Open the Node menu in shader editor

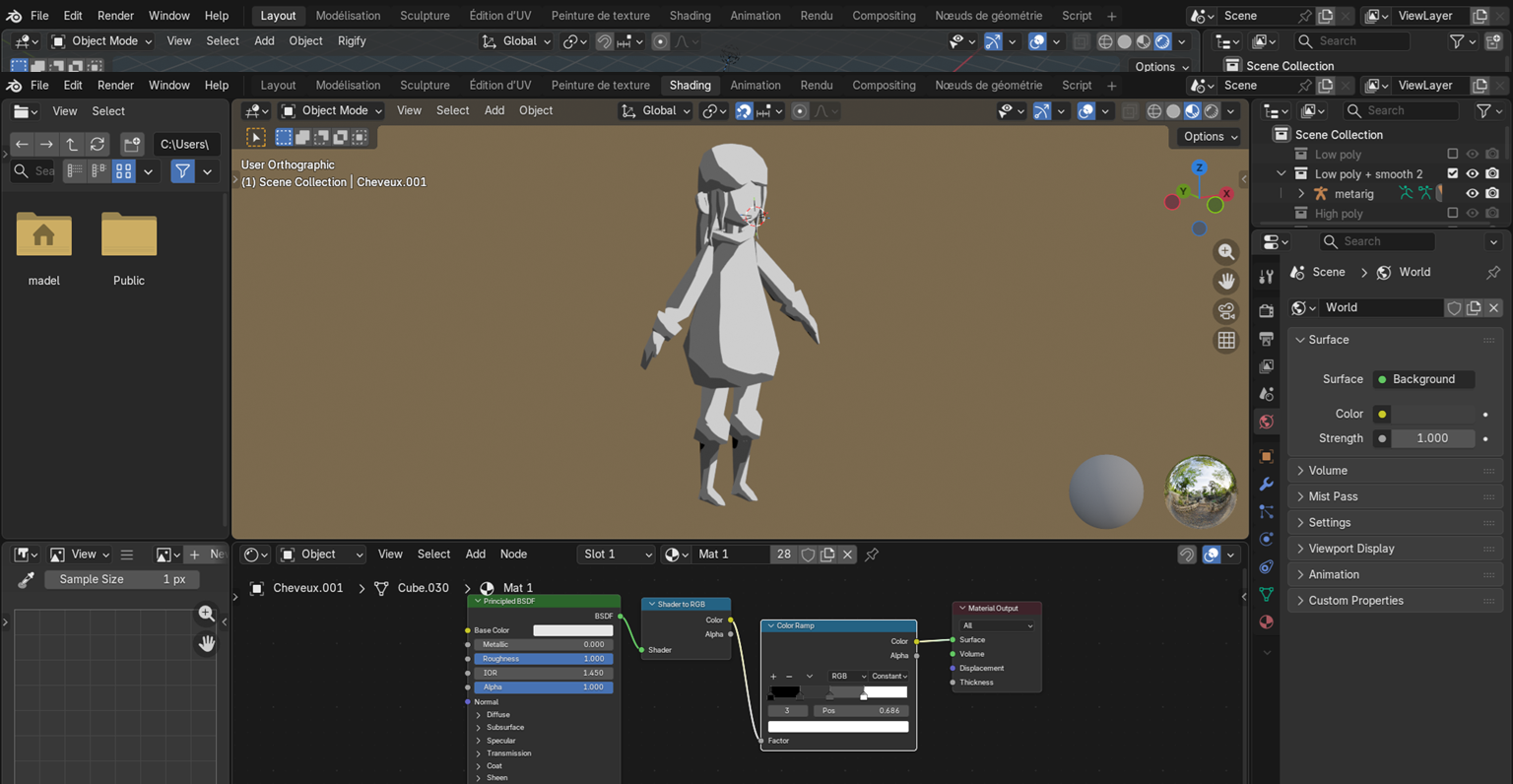513,555
